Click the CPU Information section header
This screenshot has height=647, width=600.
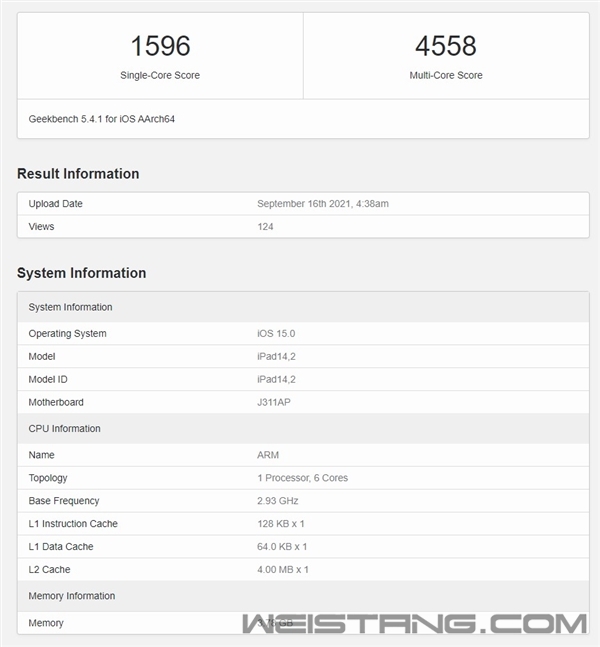[64, 429]
